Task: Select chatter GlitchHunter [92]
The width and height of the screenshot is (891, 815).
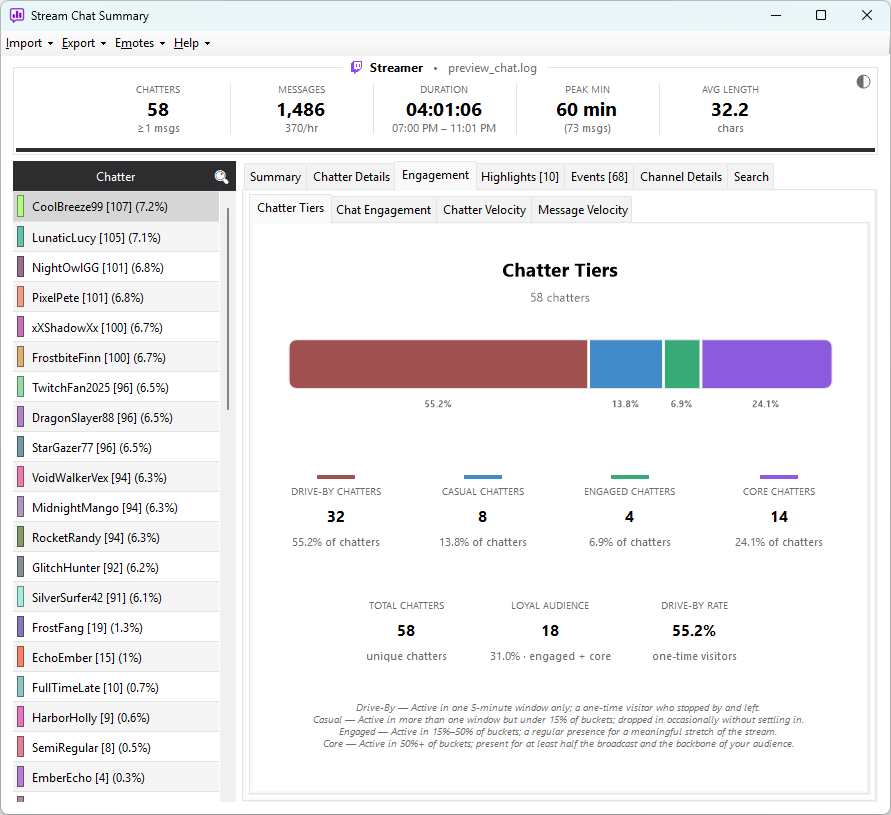Action: (x=116, y=568)
